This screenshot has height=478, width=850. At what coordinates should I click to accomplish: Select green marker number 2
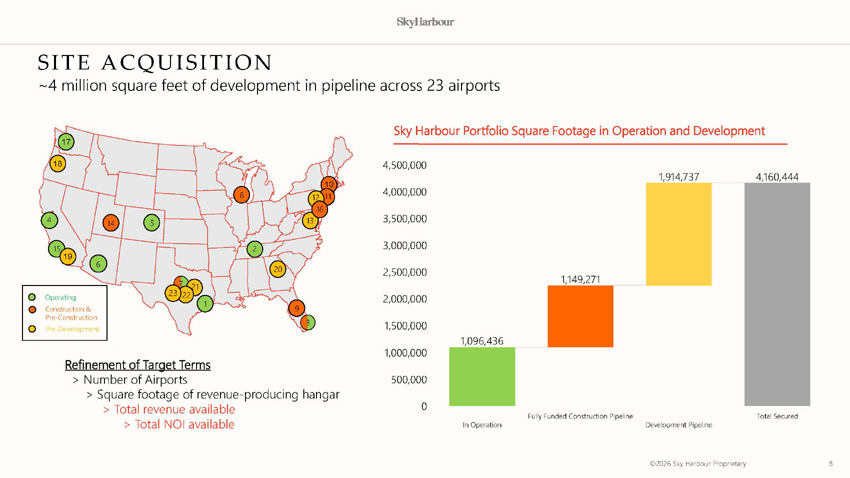(255, 248)
